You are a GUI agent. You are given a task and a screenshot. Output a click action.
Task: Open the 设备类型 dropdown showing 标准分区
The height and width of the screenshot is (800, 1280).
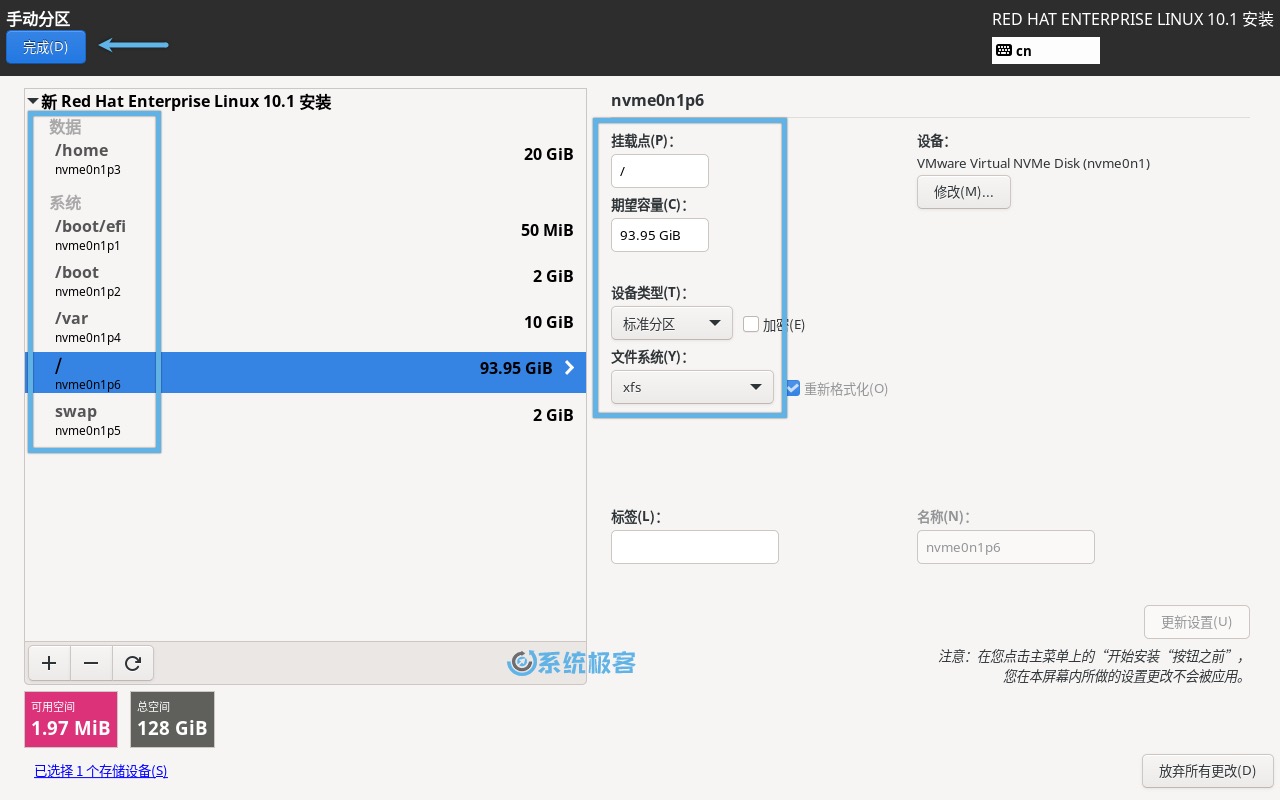click(671, 323)
